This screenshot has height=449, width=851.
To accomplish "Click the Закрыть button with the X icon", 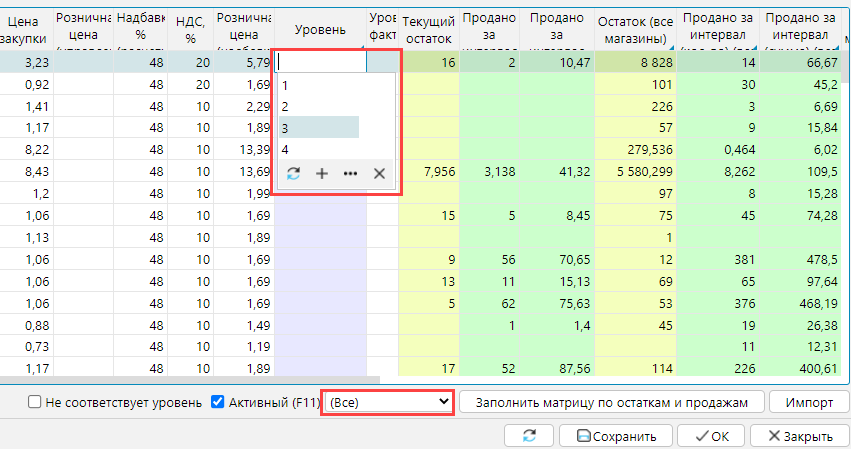I will coord(793,436).
